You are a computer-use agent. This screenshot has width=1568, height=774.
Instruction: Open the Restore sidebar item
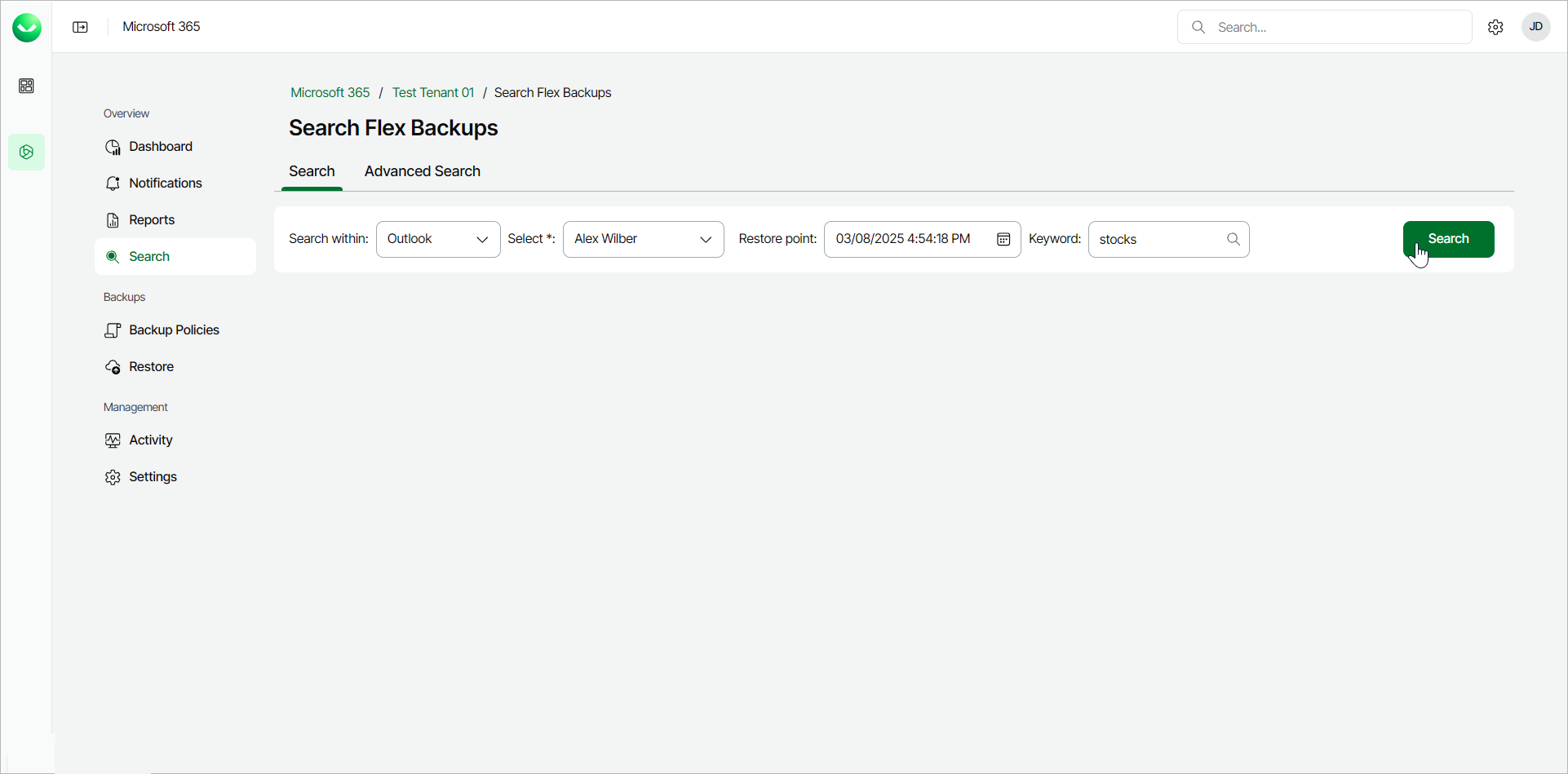151,367
